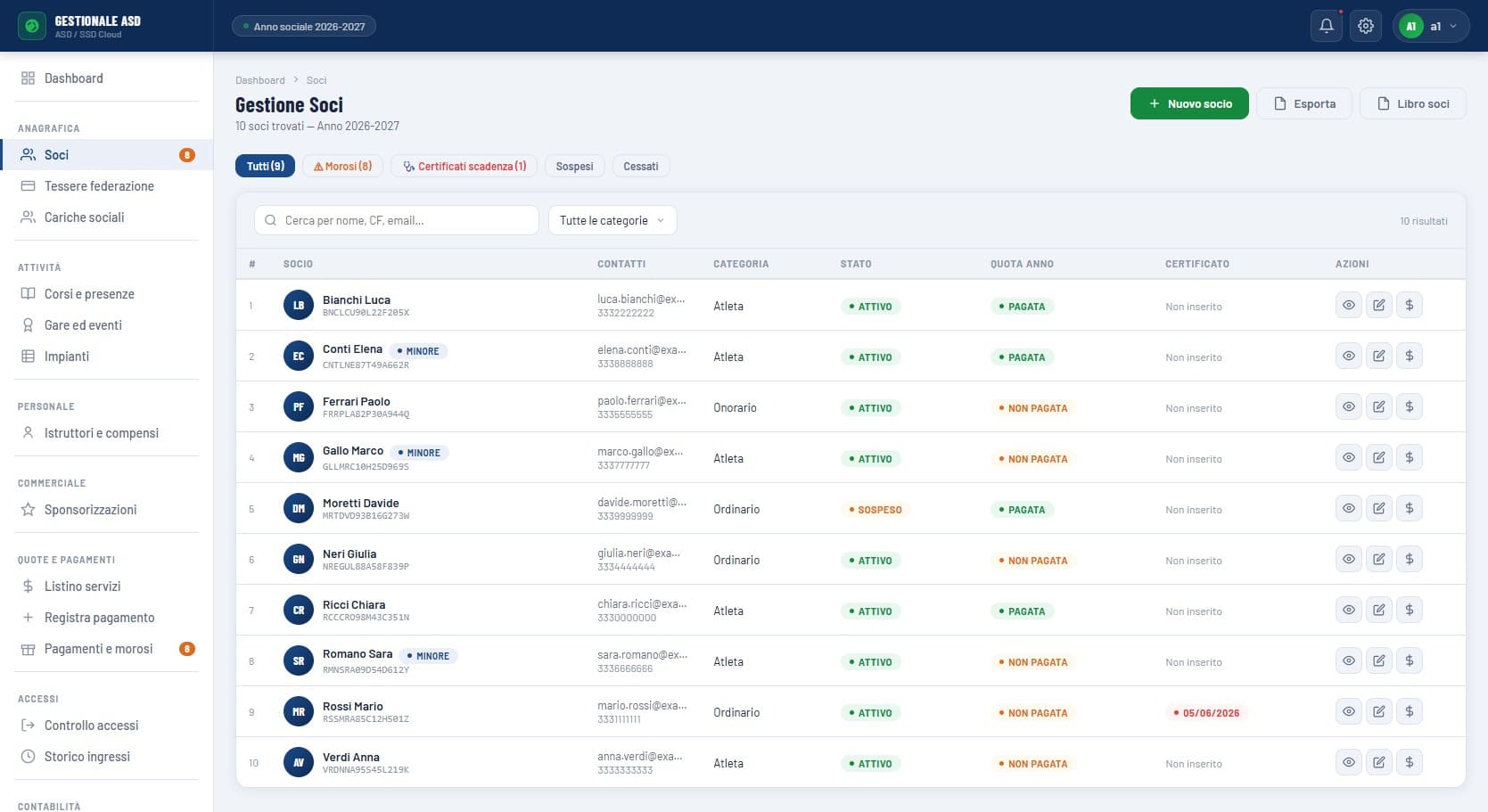Switch to the Cessati tab
This screenshot has width=1488, height=812.
641,166
